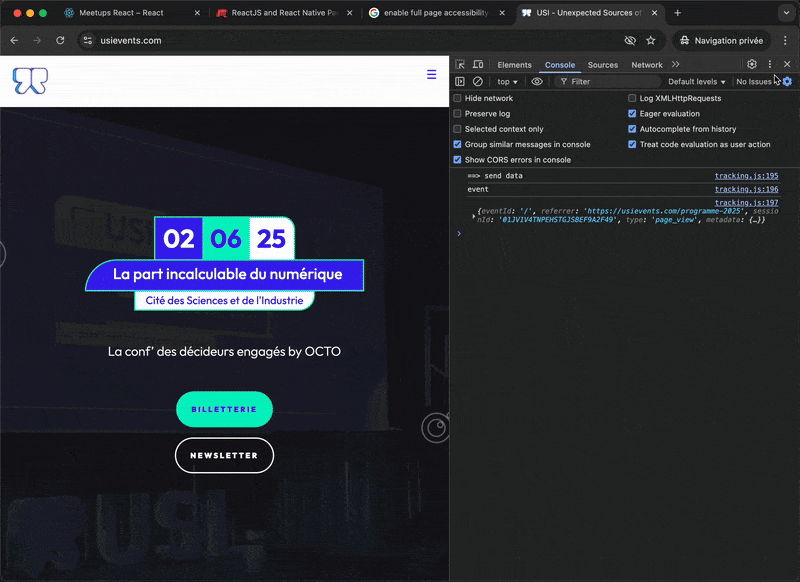The height and width of the screenshot is (582, 800).
Task: Enable the Preserve log checkbox
Action: point(457,113)
